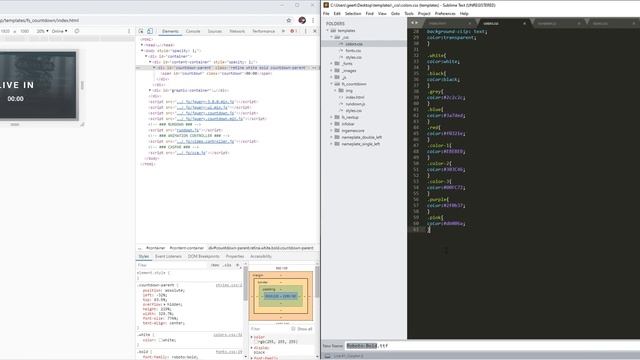
Task: Open the Goto menu in Sublime Text
Action: (x=395, y=13)
